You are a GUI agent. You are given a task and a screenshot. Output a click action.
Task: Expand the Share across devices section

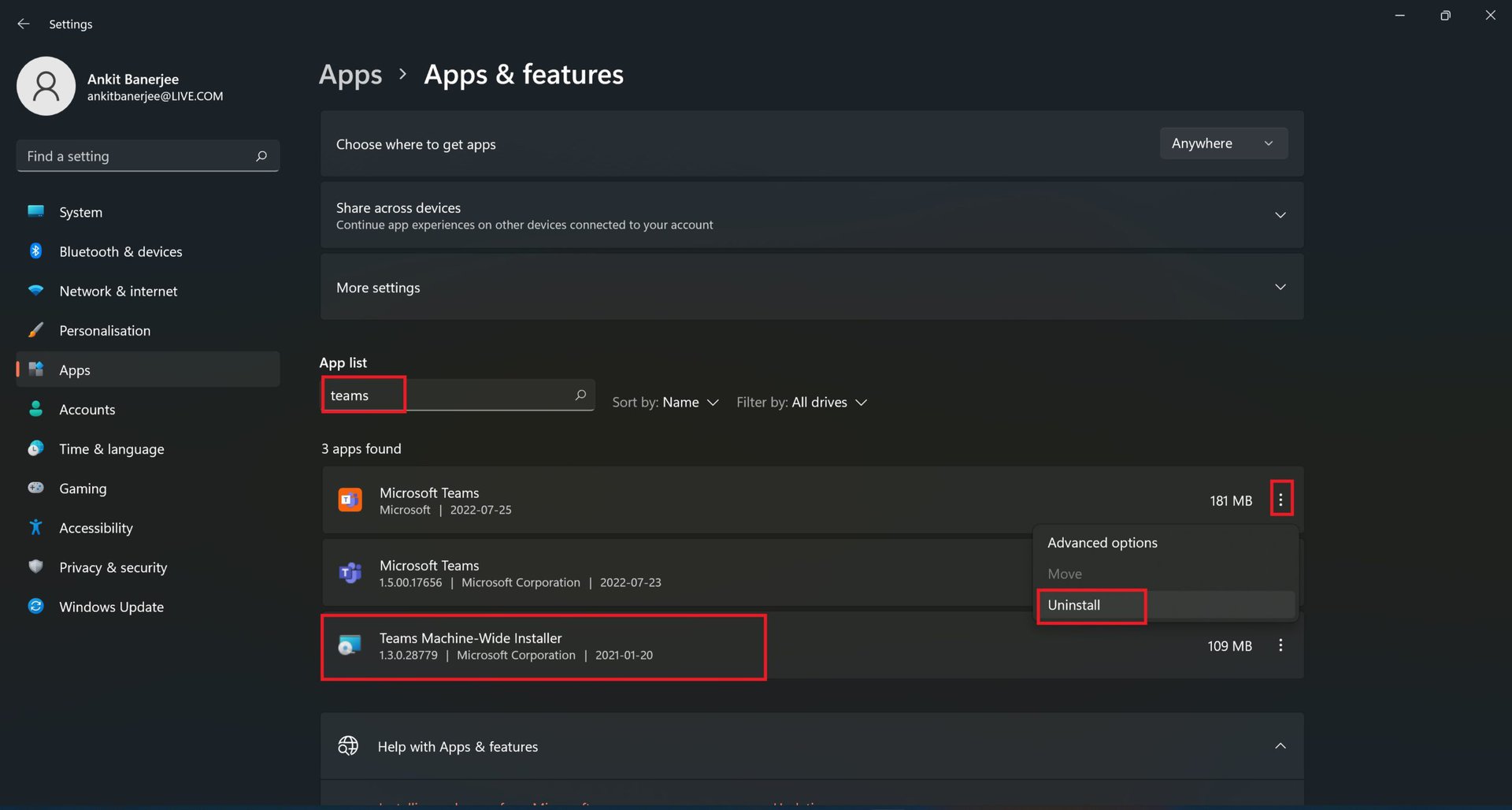click(1280, 215)
